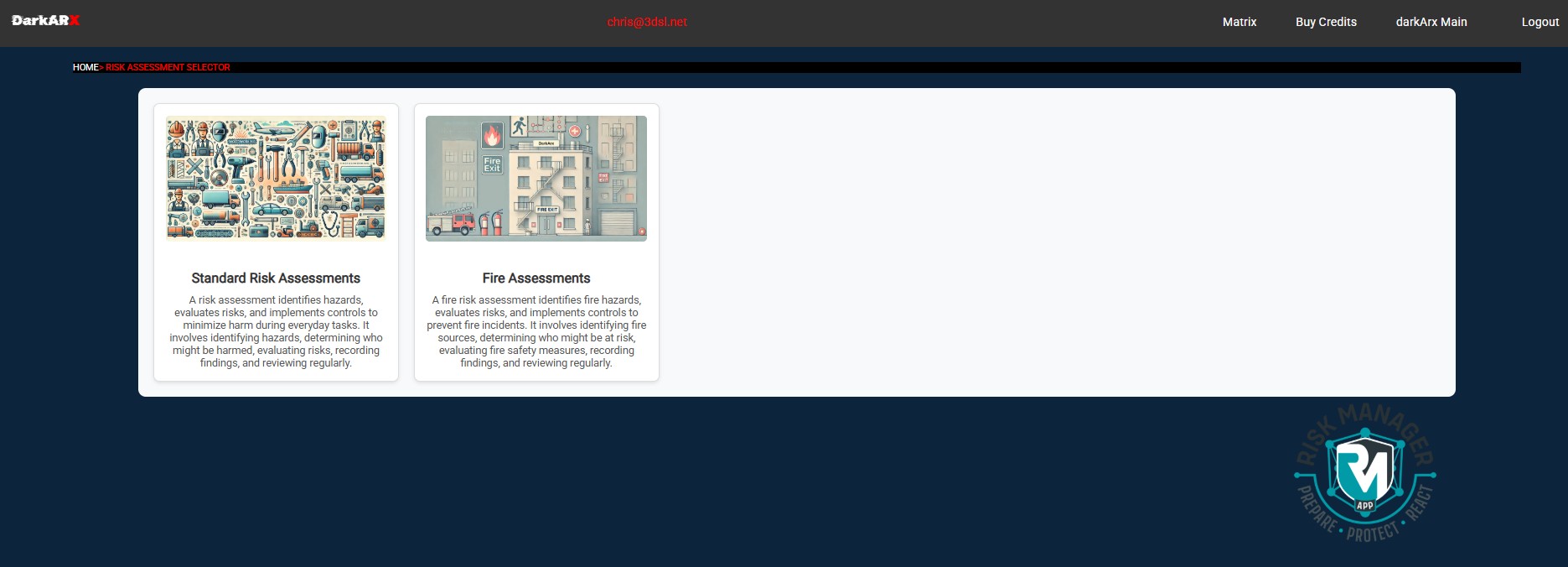
Task: Click the Risk Assessment Selector breadcrumb
Action: 168,67
